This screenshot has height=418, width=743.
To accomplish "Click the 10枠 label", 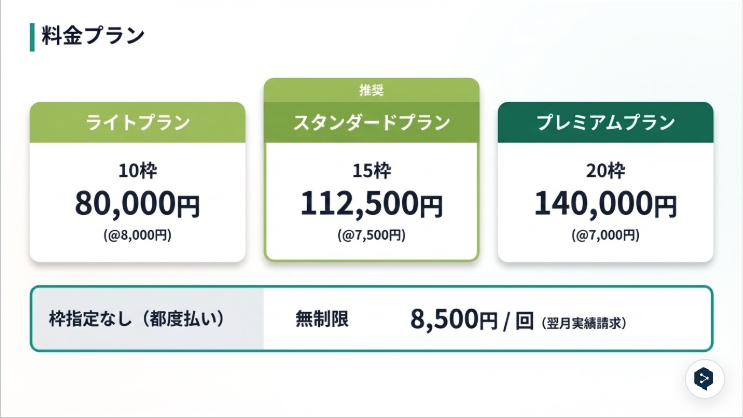I will (x=137, y=171).
